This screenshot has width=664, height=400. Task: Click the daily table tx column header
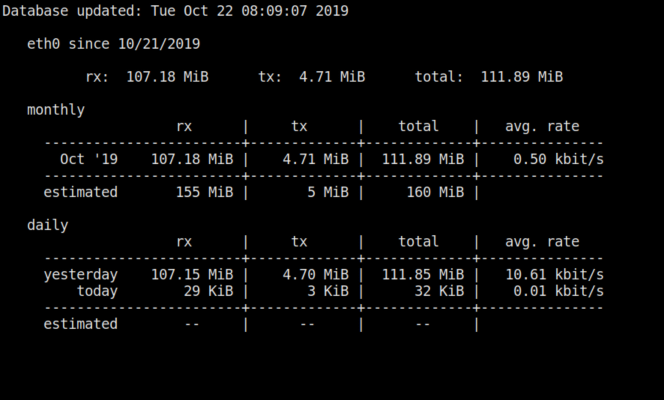click(299, 242)
